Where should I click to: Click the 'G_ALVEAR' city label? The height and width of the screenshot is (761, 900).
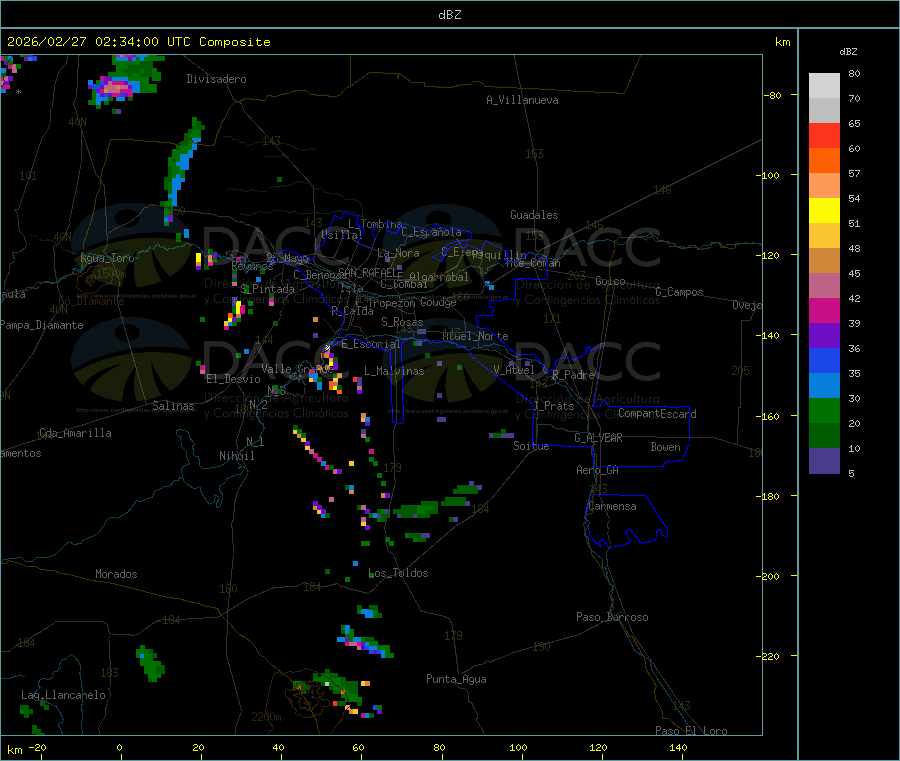[x=599, y=438]
